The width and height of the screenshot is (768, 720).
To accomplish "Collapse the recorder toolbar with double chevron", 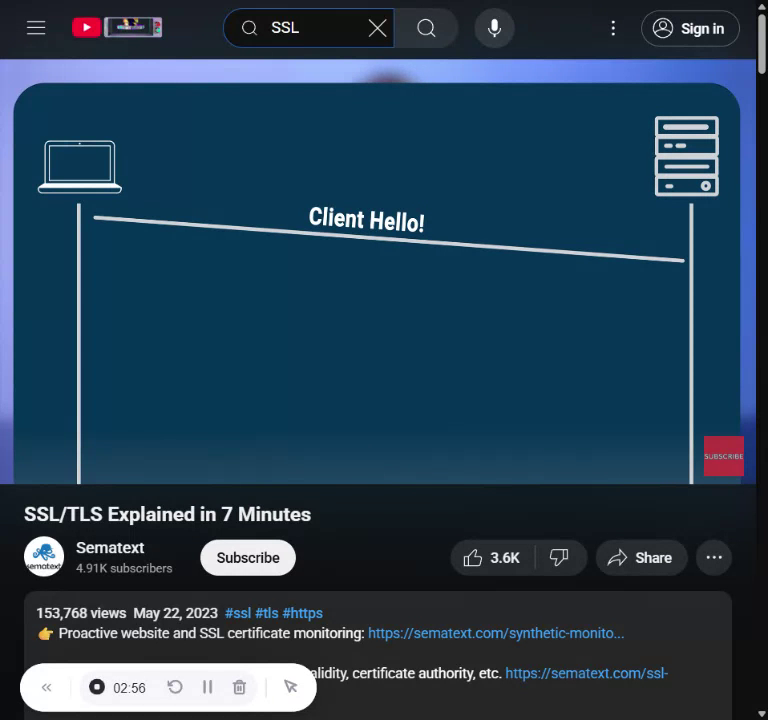I will [x=47, y=687].
